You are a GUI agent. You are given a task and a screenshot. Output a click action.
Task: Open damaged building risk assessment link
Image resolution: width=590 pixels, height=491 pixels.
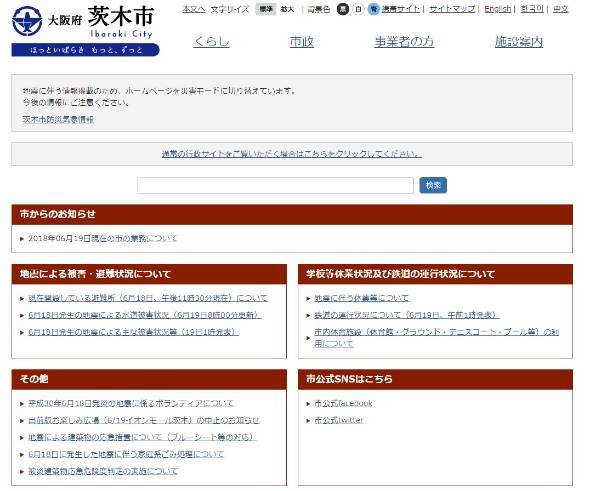(103, 471)
